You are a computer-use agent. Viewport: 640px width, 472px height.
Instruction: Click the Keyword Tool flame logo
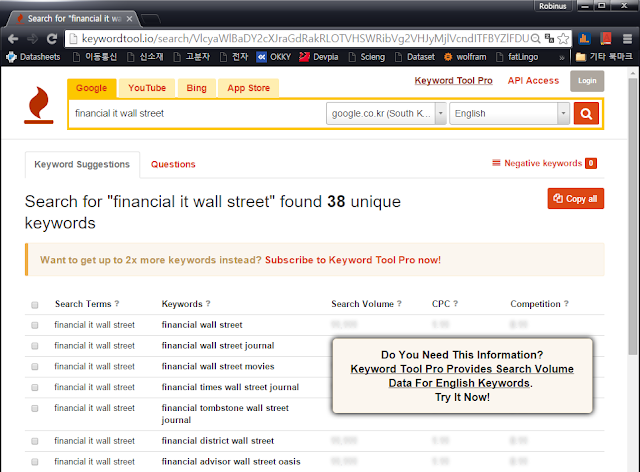39,105
